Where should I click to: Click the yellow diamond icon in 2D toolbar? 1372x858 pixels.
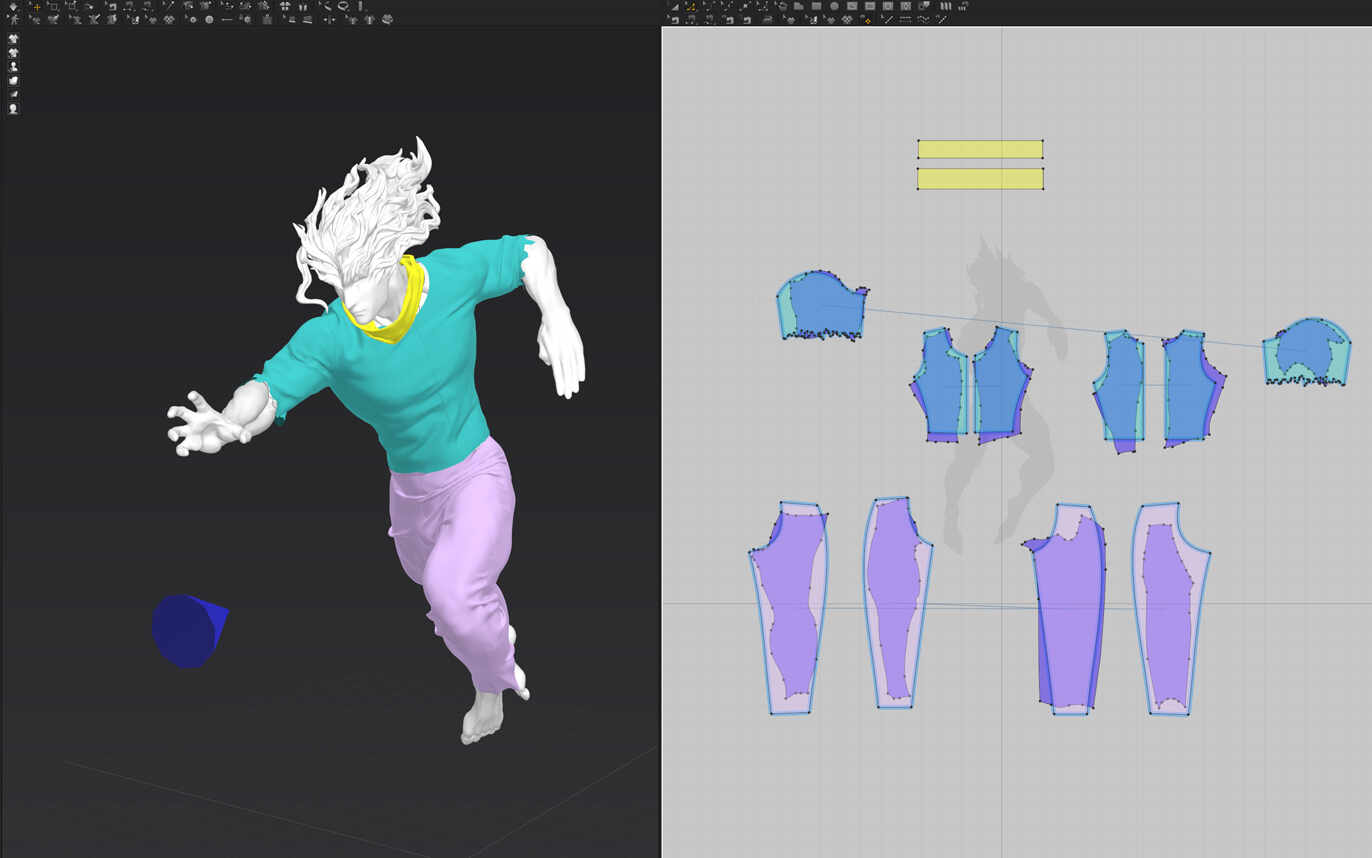click(866, 19)
